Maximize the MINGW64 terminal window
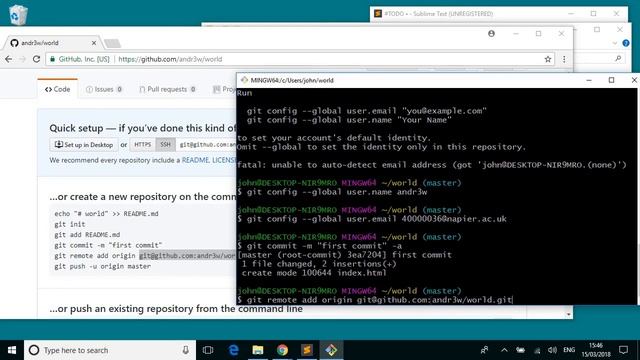Screen dimensions: 640x360 (x=611, y=80)
